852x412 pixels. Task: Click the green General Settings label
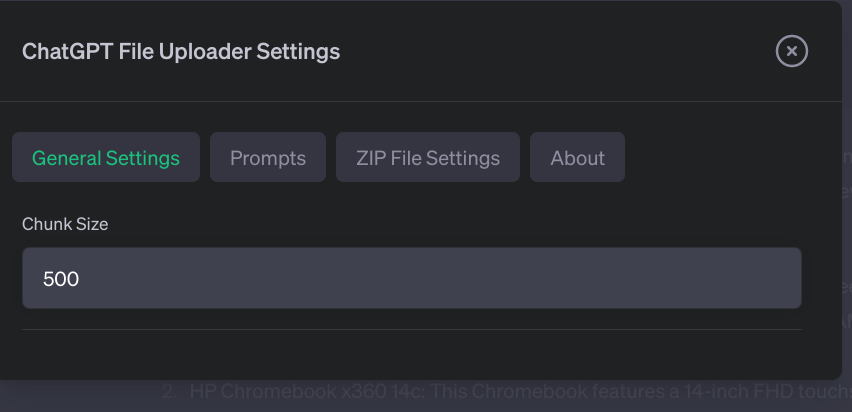(106, 158)
